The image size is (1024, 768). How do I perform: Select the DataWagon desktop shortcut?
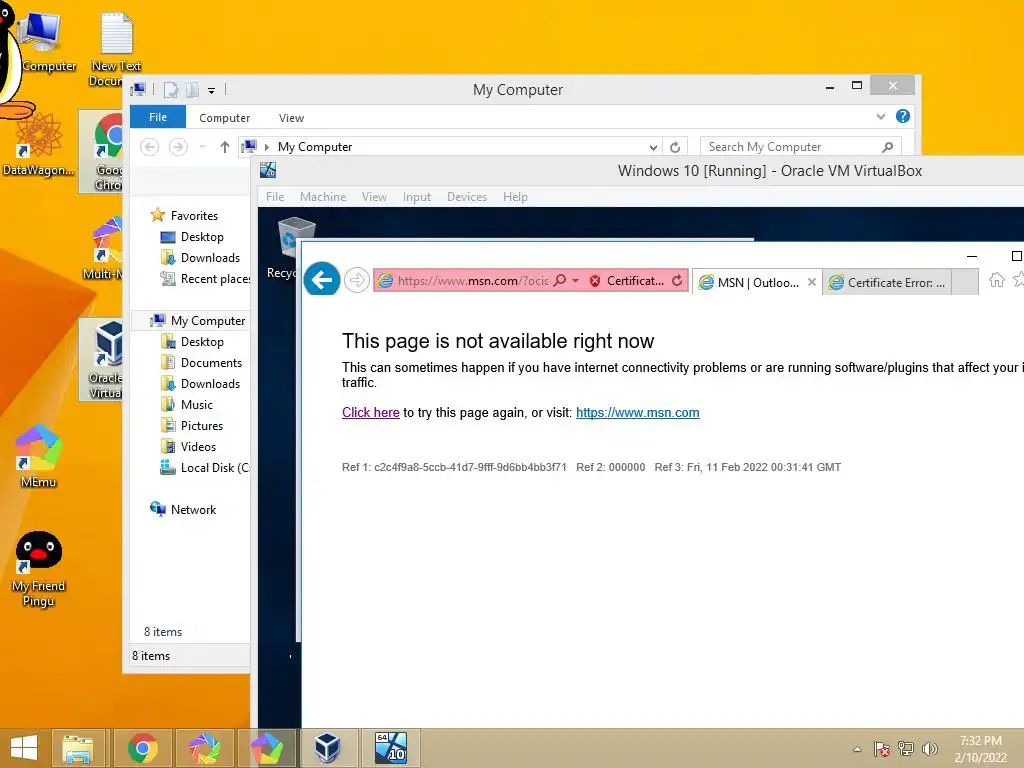point(39,145)
